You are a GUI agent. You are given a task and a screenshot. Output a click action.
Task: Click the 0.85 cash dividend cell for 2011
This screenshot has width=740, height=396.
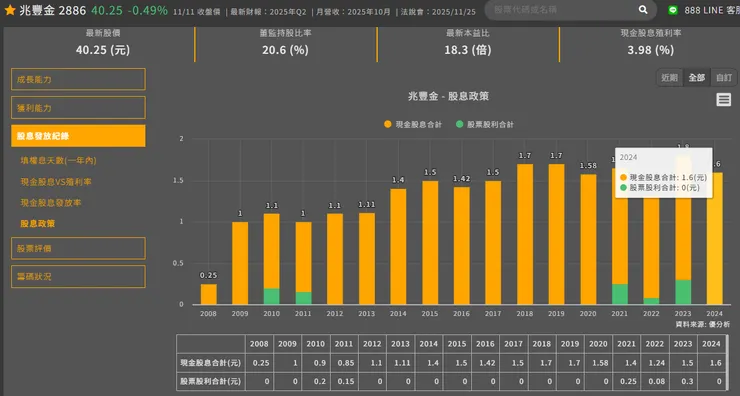pyautogui.click(x=345, y=363)
